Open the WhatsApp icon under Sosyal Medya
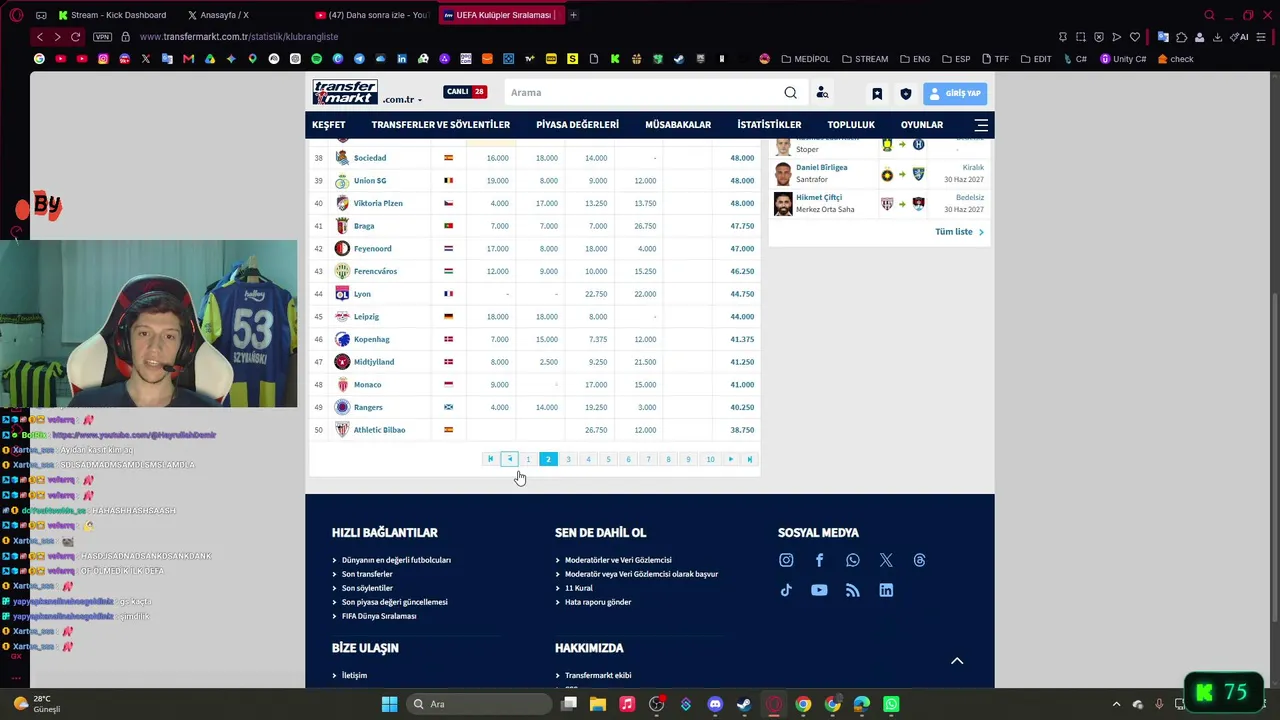The height and width of the screenshot is (720, 1280). click(x=852, y=560)
